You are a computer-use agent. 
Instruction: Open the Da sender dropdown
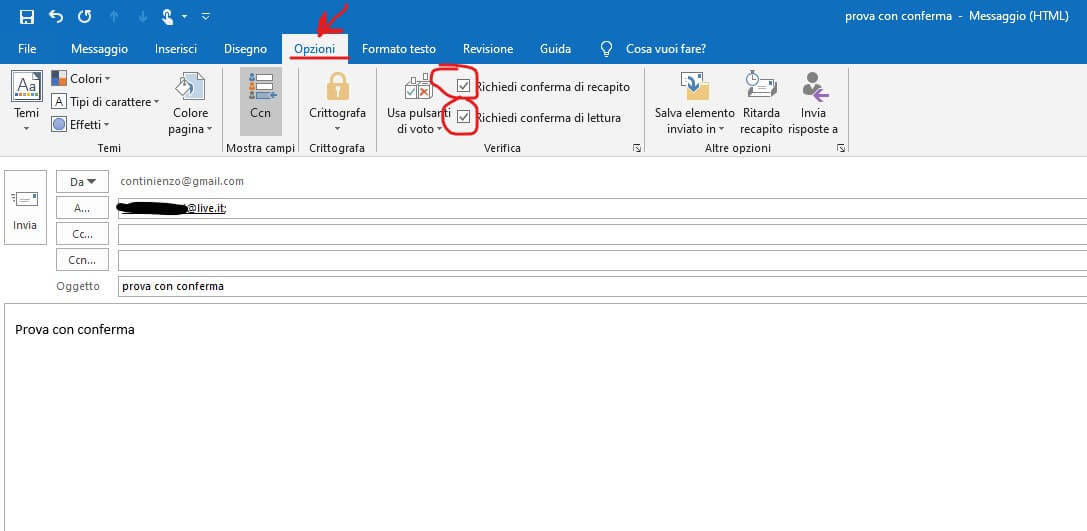82,181
